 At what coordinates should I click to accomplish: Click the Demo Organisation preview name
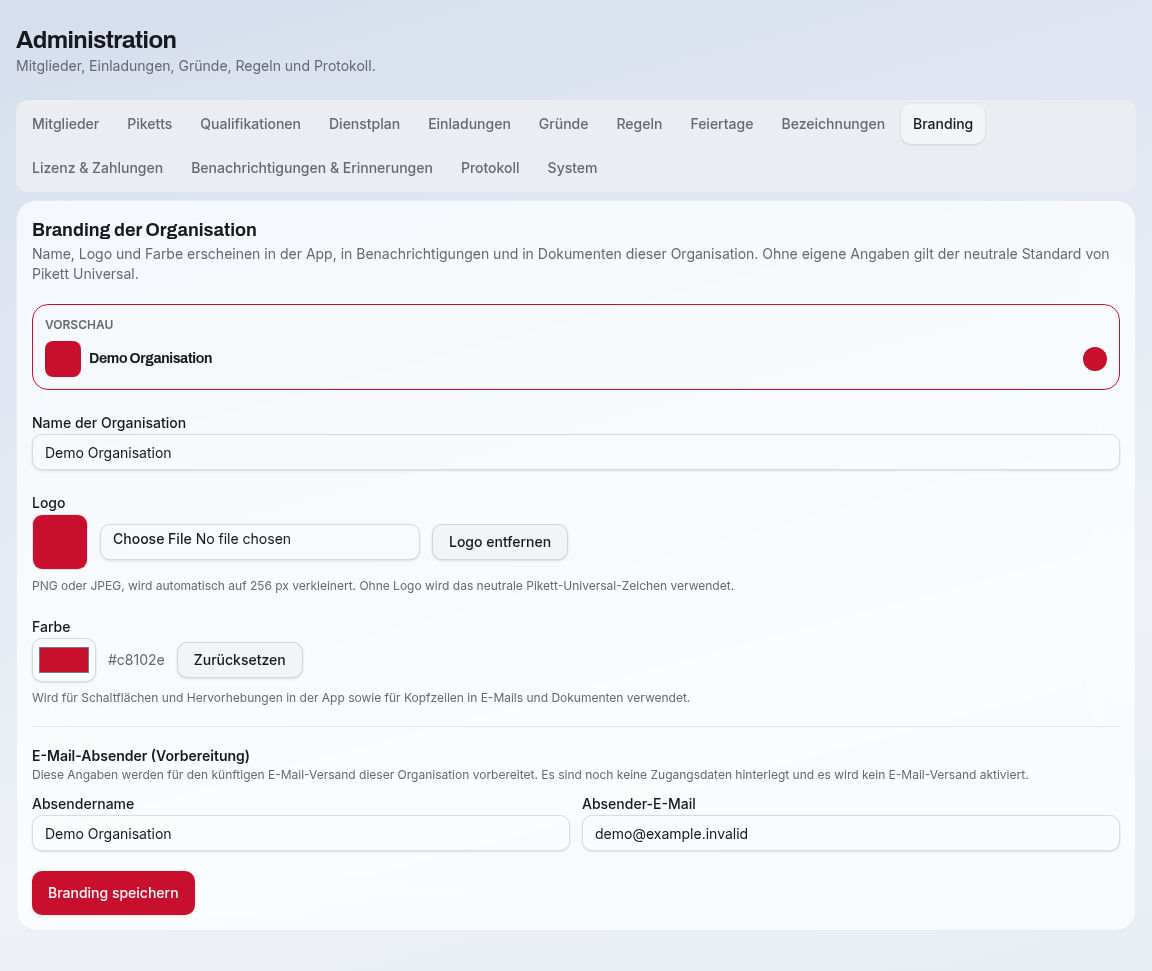point(151,358)
